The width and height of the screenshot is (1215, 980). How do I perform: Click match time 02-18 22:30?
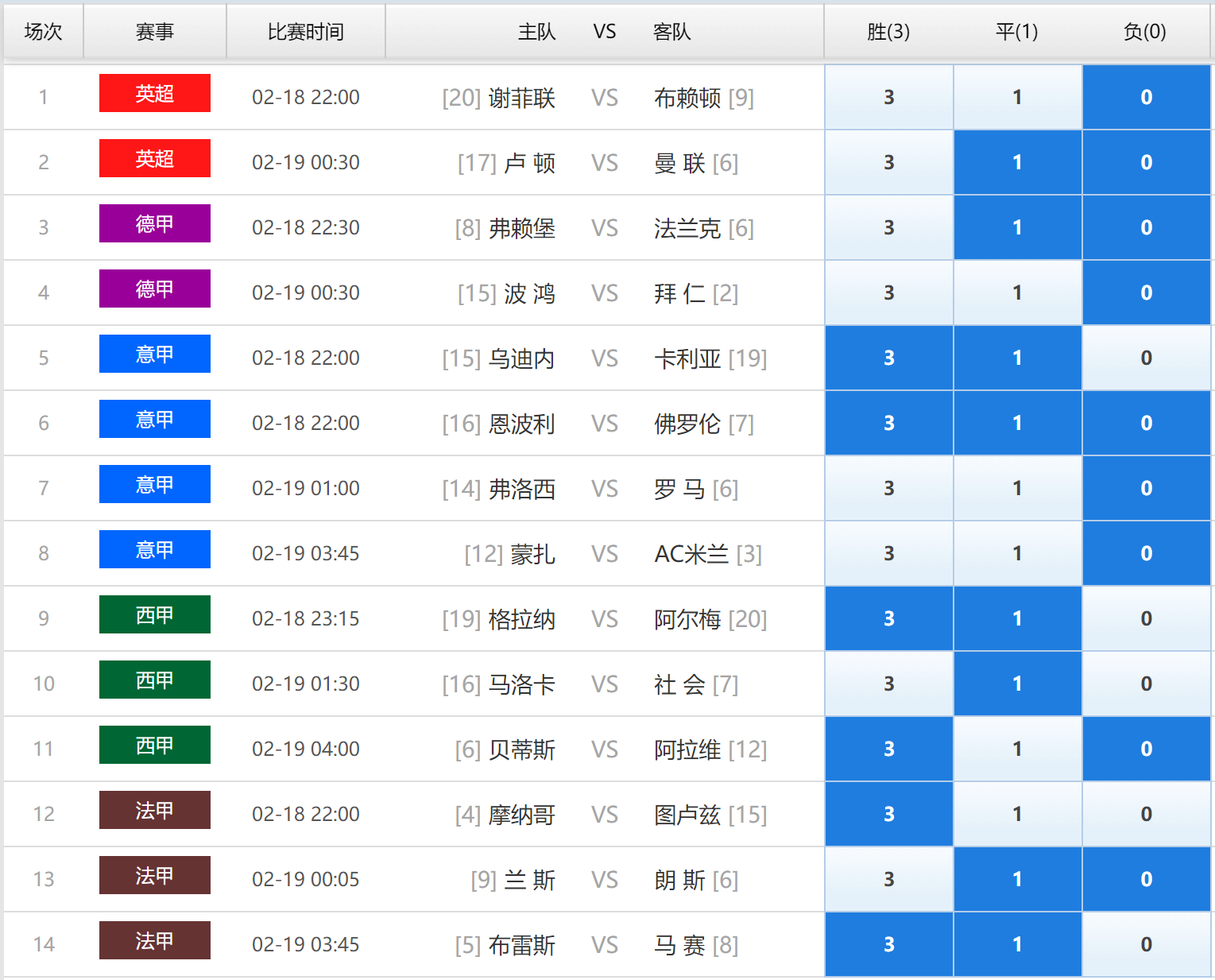coord(306,227)
